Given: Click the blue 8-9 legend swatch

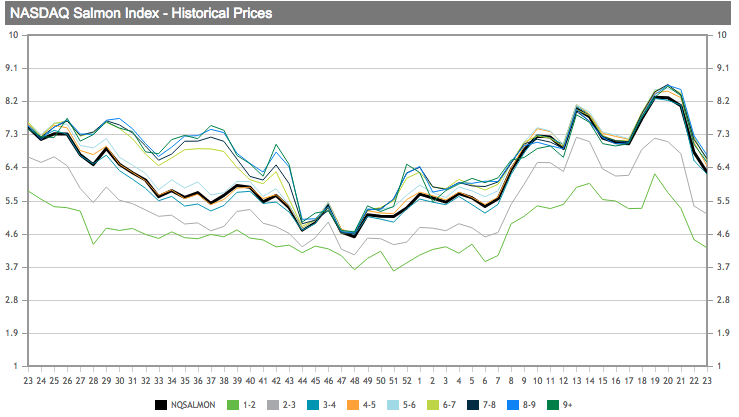Looking at the screenshot, I should [x=513, y=405].
